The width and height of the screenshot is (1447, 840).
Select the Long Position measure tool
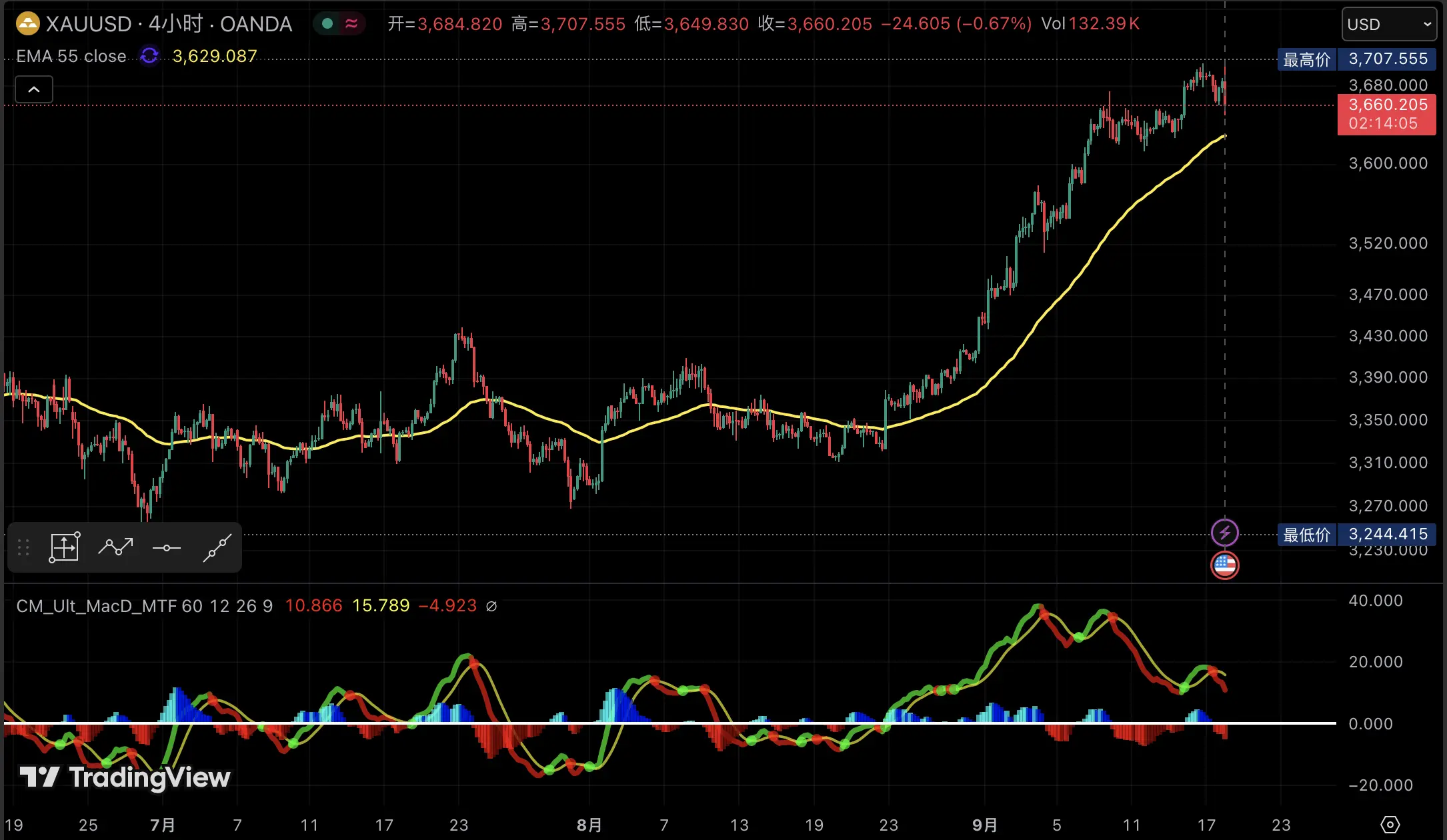point(65,548)
